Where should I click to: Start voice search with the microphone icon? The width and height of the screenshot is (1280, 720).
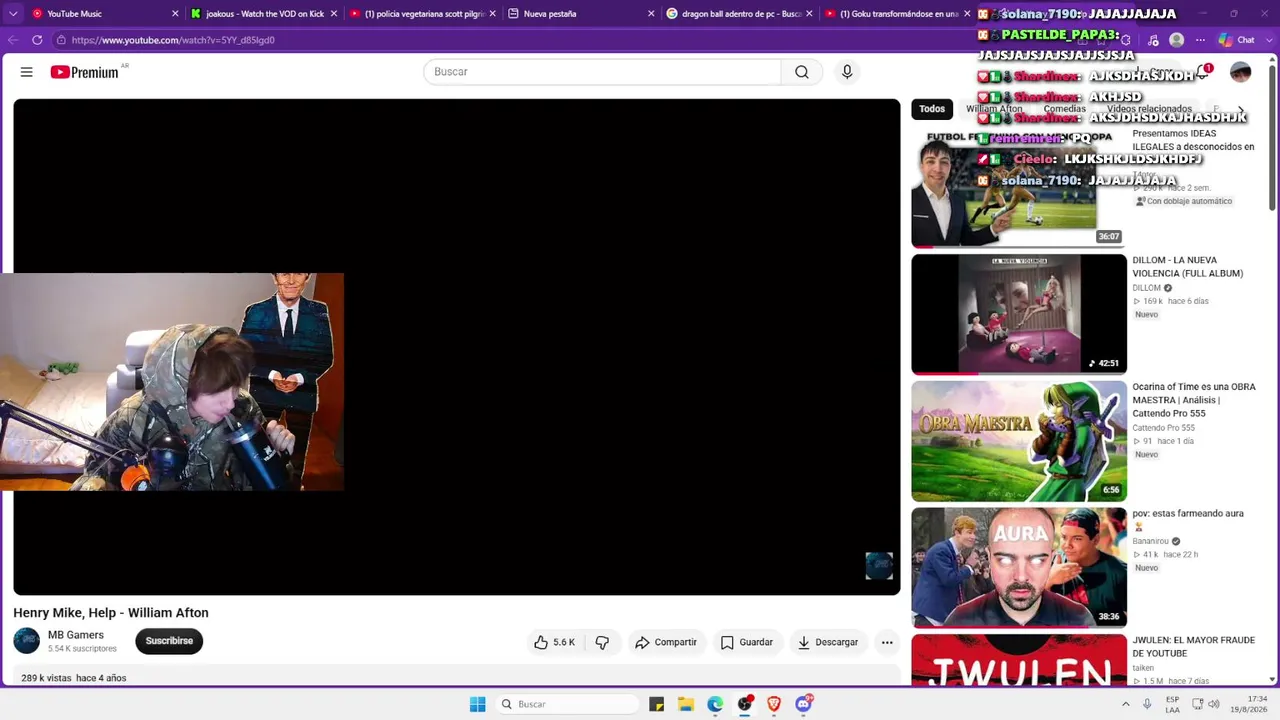click(847, 72)
